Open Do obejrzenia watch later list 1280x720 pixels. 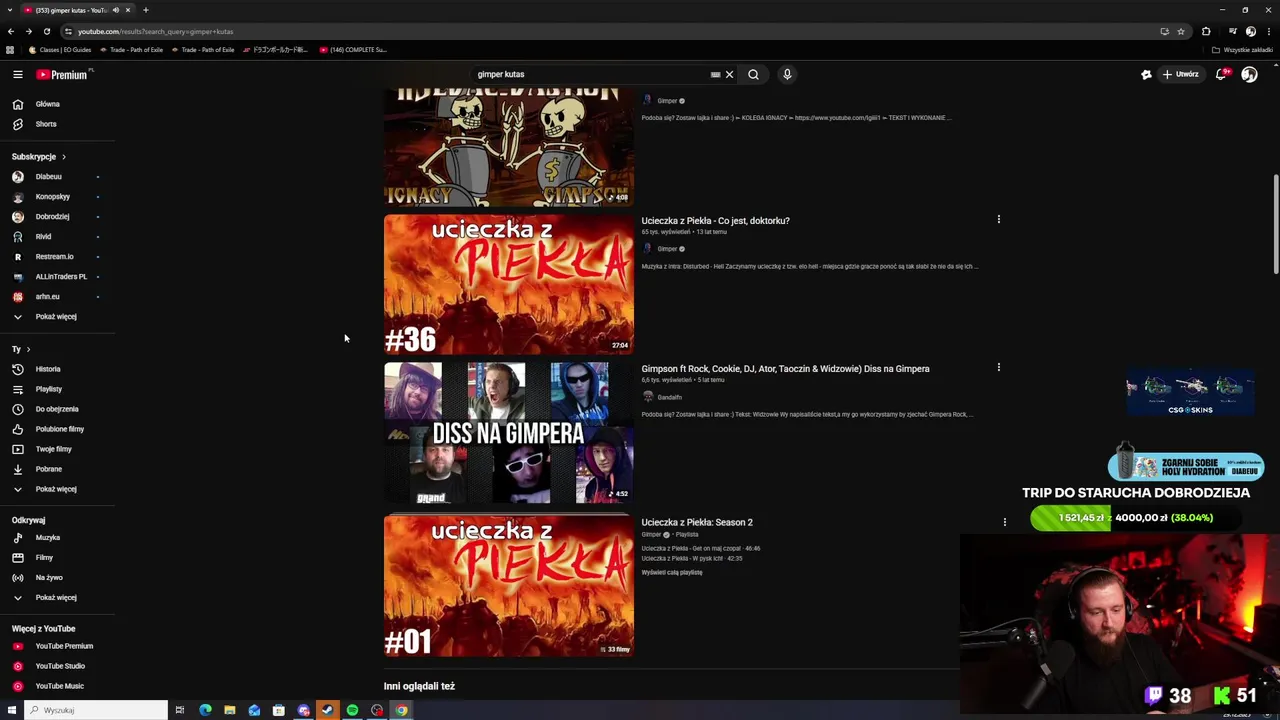[57, 409]
